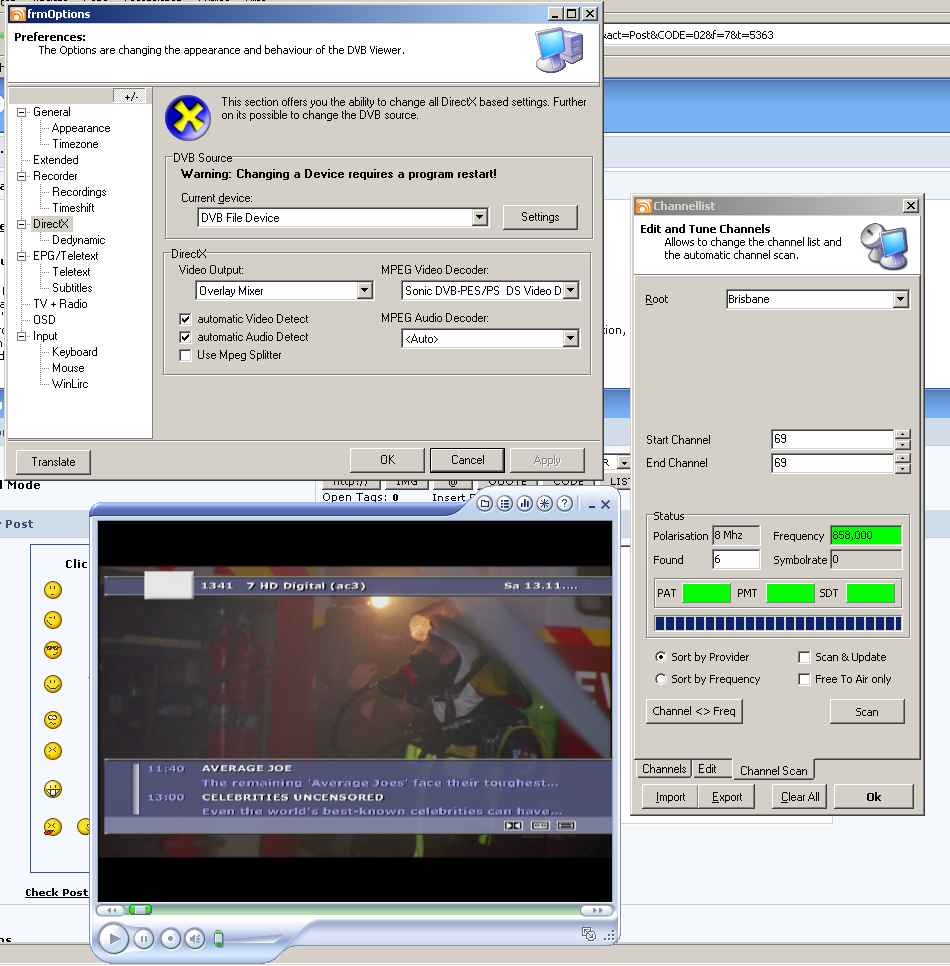Click the folder icon in player titlebar

[x=485, y=504]
